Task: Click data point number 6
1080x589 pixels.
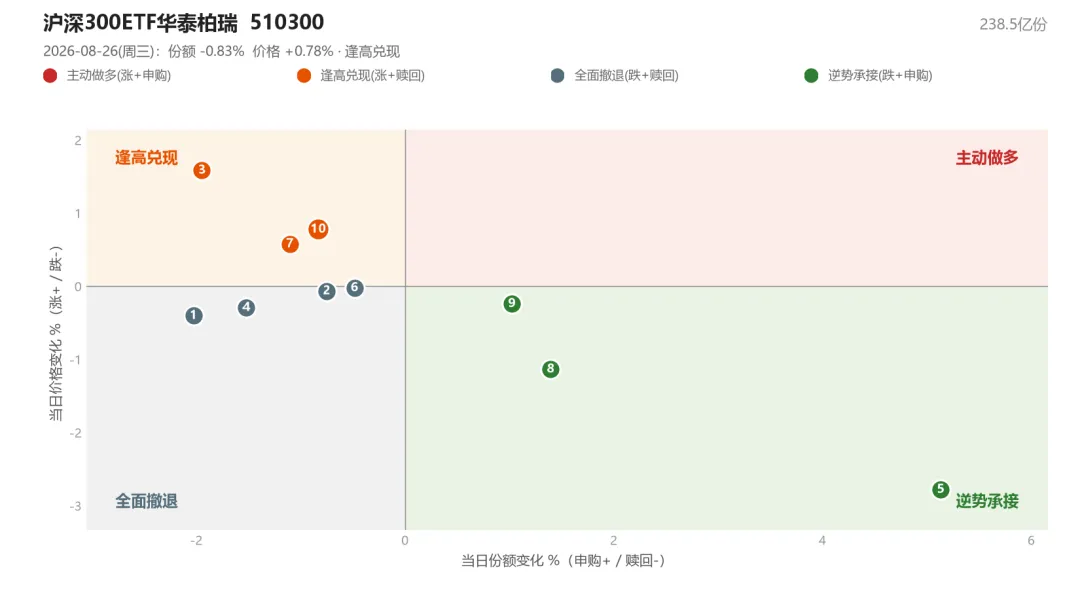Action: [x=355, y=287]
